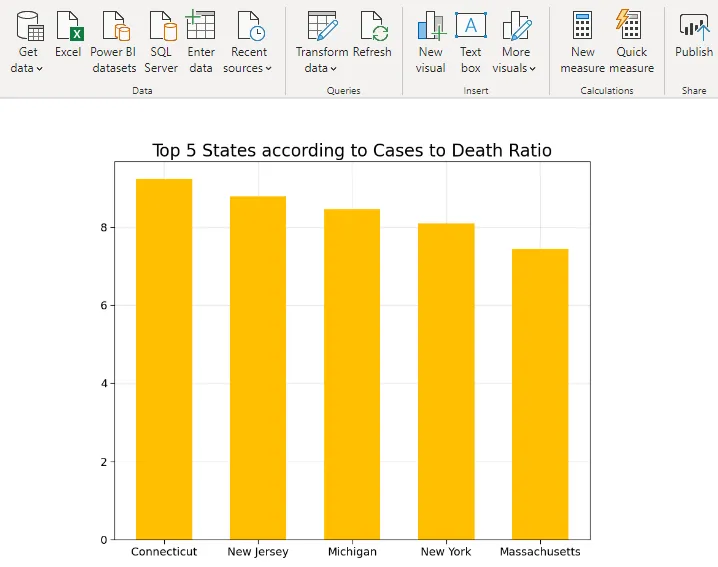Create a New measure
The height and width of the screenshot is (567, 718).
click(x=582, y=26)
